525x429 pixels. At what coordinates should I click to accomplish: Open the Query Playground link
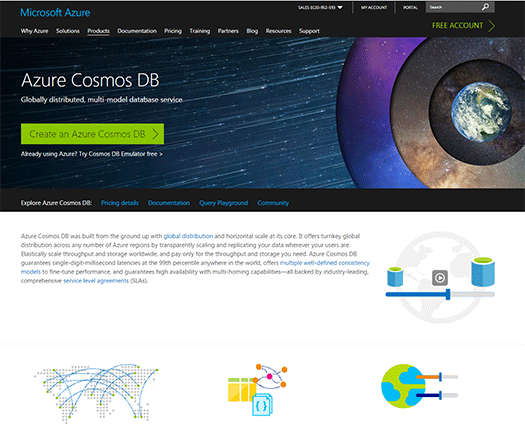click(x=223, y=203)
